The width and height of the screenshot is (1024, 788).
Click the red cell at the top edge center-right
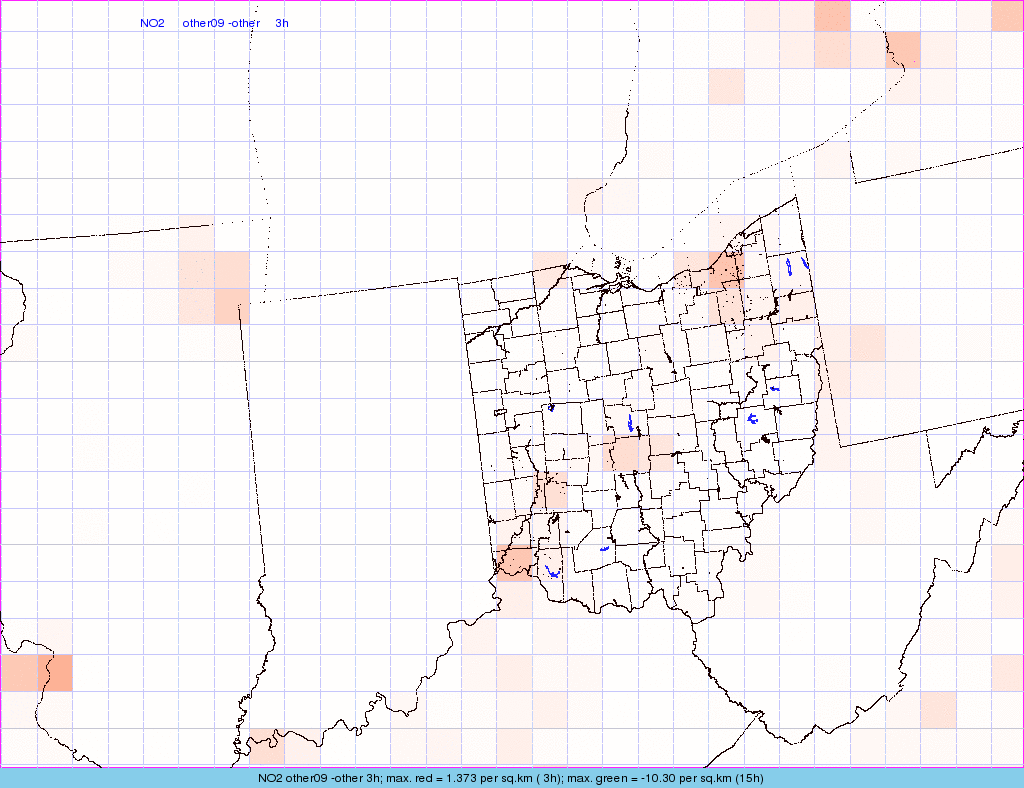coord(832,16)
